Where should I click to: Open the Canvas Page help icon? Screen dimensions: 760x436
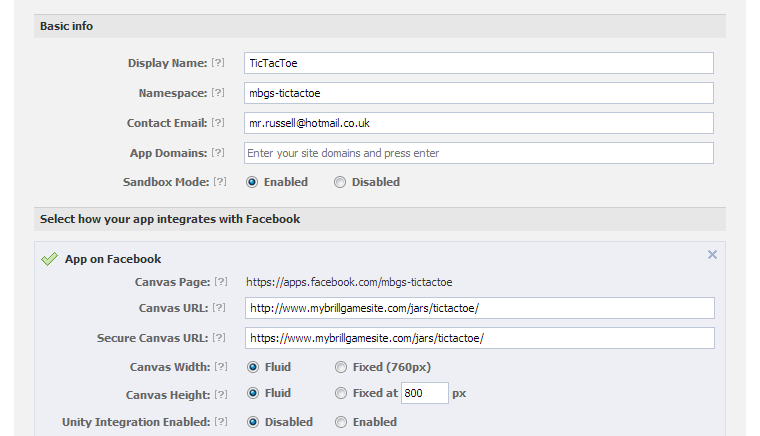[221, 281]
